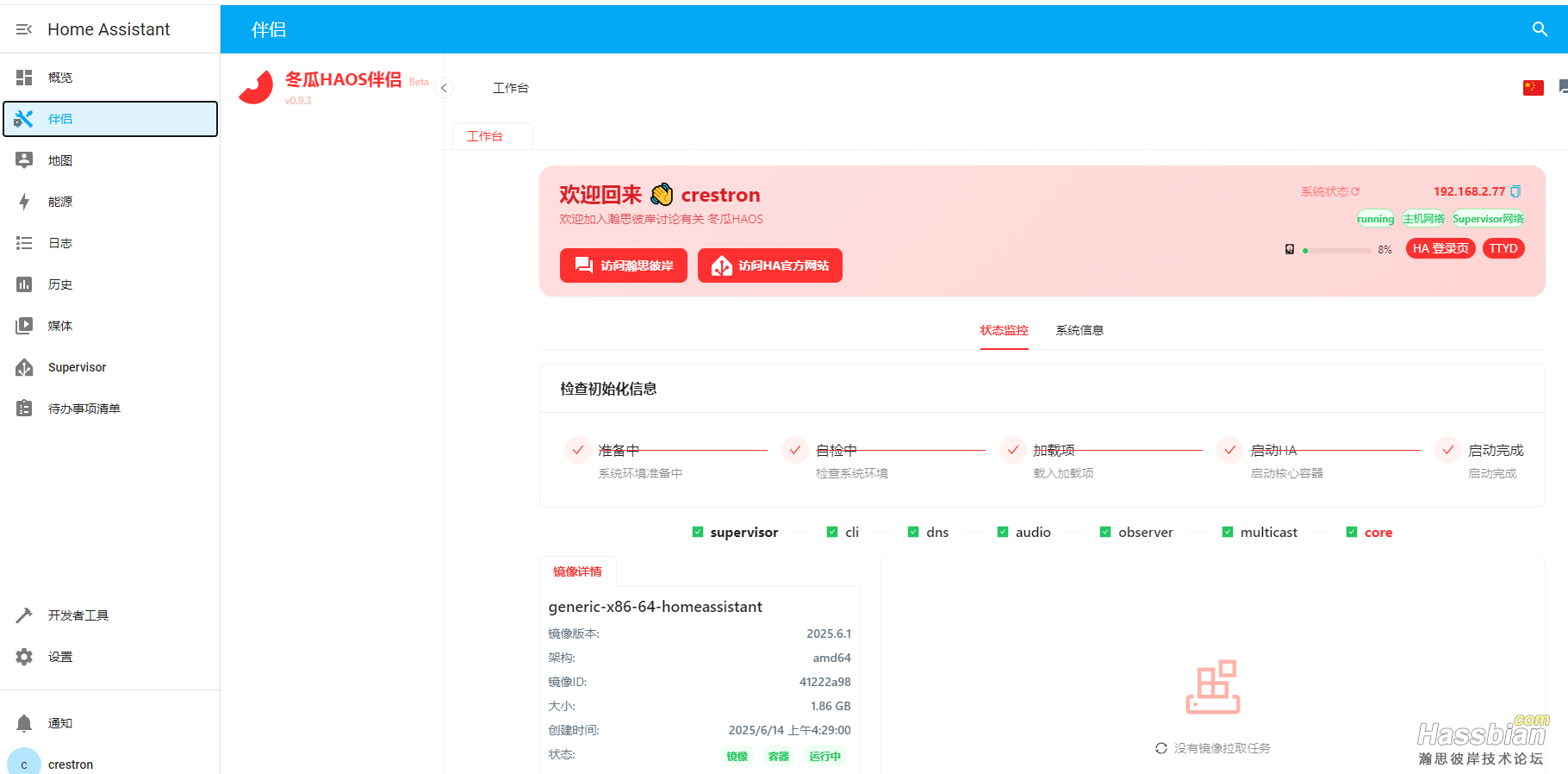The image size is (1568, 774).
Task: Open the 日志 logbook icon
Action: point(24,243)
